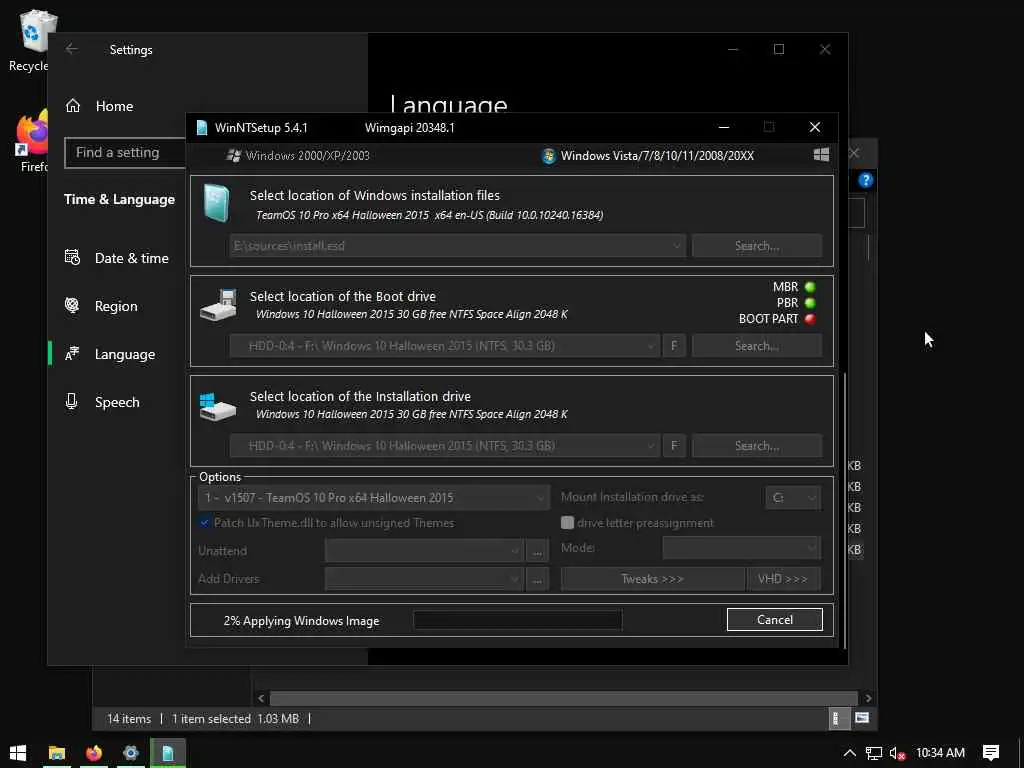Select the Windows Vista/7/8/10/11 tab
Screen dimensions: 1024x768
(648, 155)
